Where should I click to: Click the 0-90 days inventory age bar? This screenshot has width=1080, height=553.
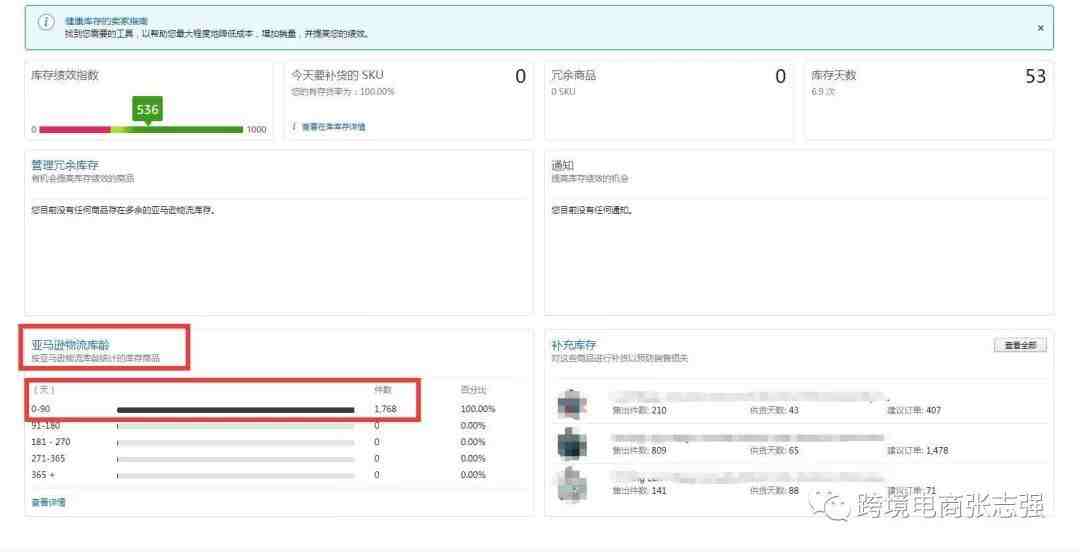(x=235, y=409)
